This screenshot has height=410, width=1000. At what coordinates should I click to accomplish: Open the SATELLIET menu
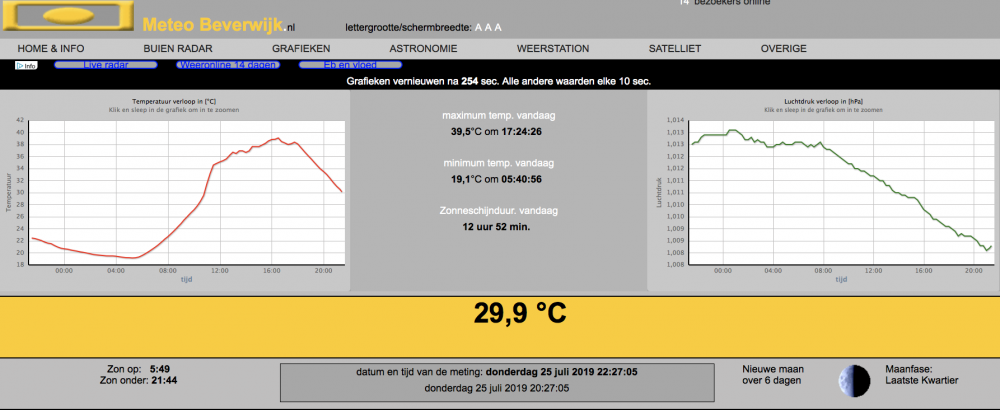[x=675, y=48]
